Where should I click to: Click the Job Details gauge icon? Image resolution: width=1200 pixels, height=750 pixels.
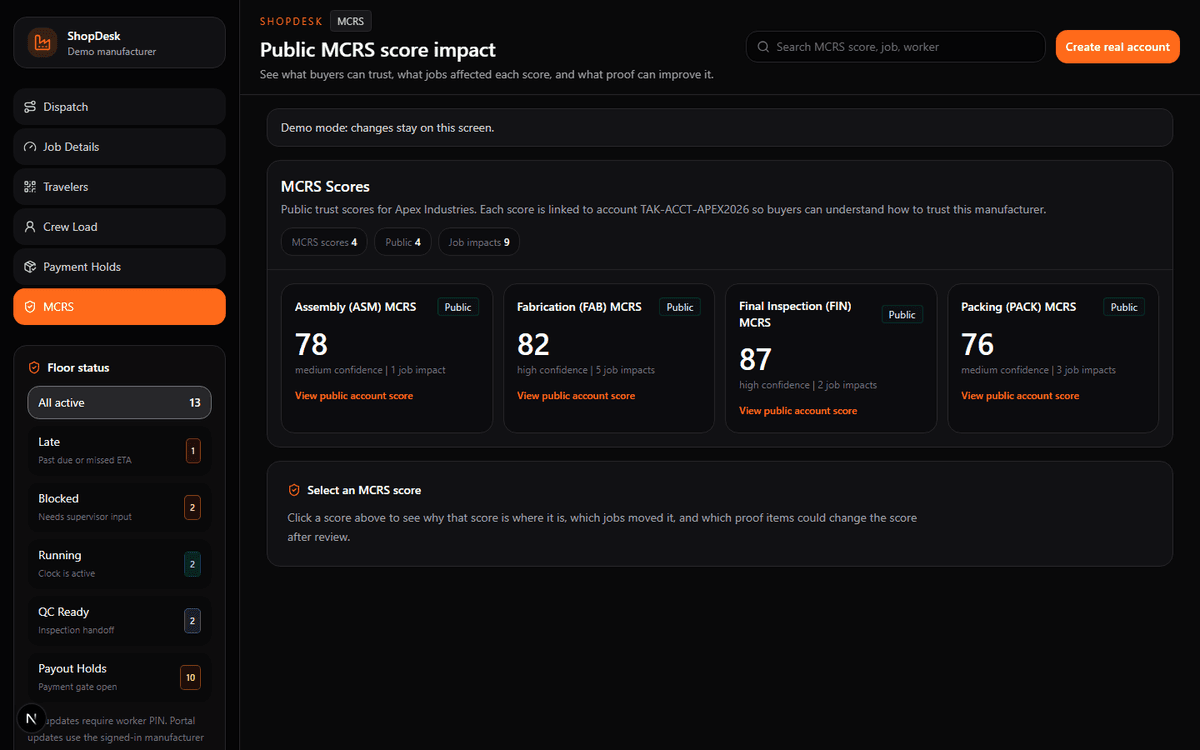coord(30,147)
